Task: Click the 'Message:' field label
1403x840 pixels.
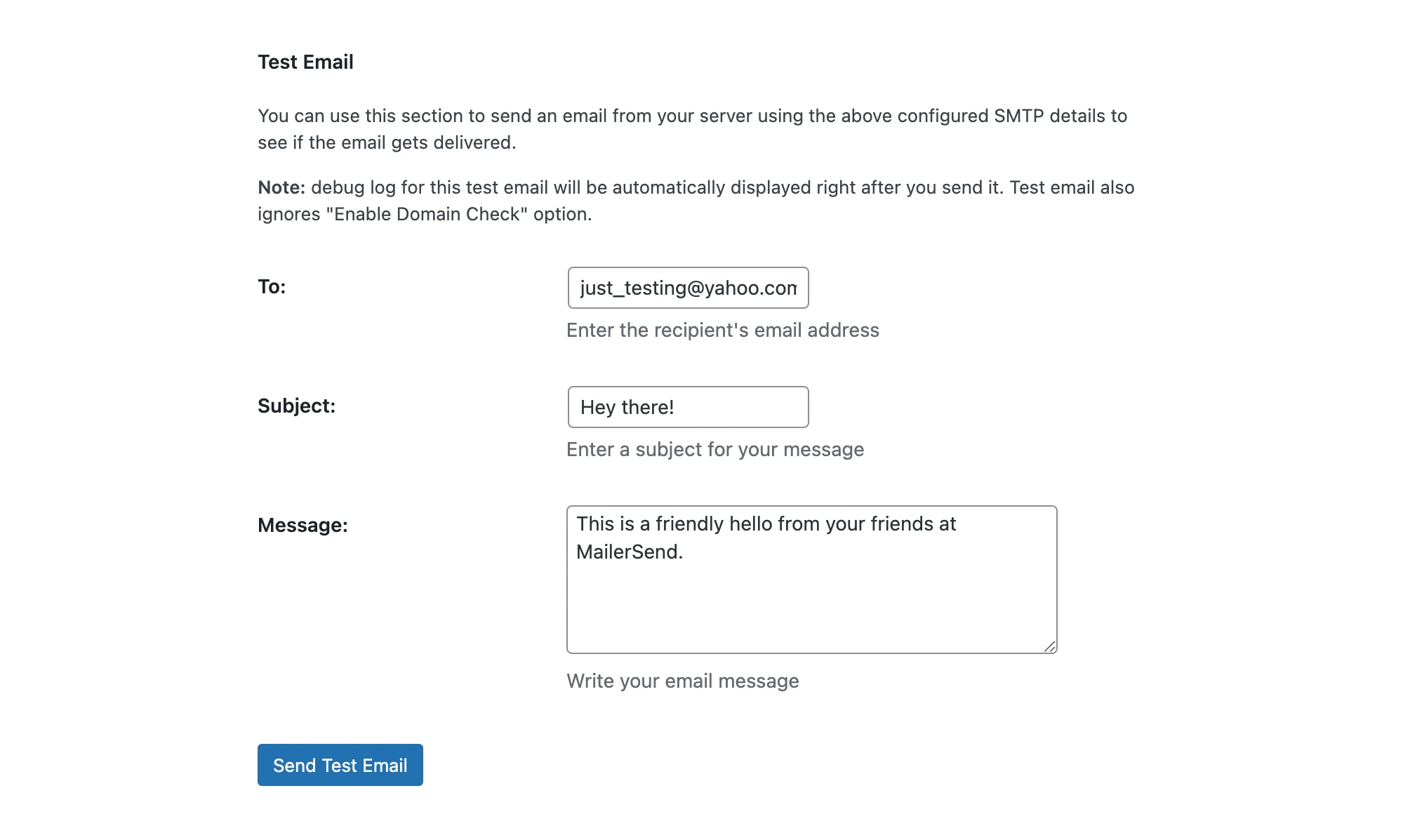Action: 302,525
